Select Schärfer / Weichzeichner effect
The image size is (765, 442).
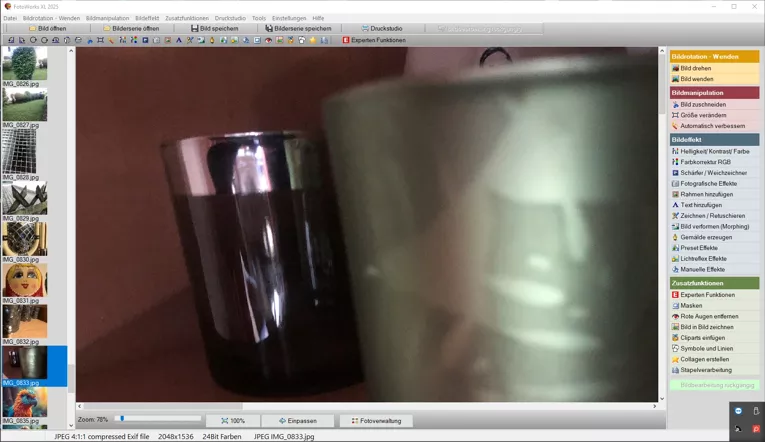713,173
